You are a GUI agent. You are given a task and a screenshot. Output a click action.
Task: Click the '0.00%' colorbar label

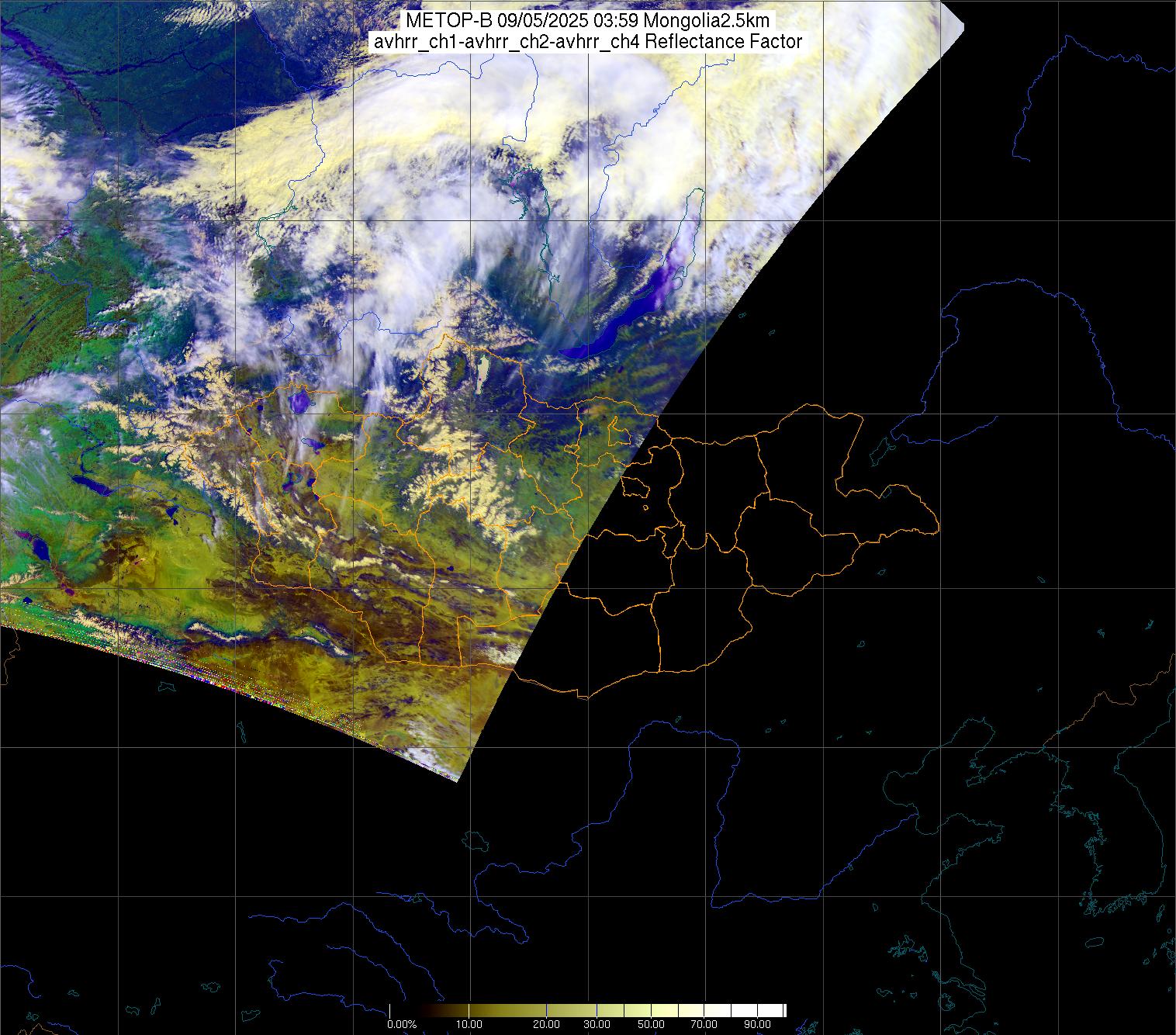tap(402, 1026)
